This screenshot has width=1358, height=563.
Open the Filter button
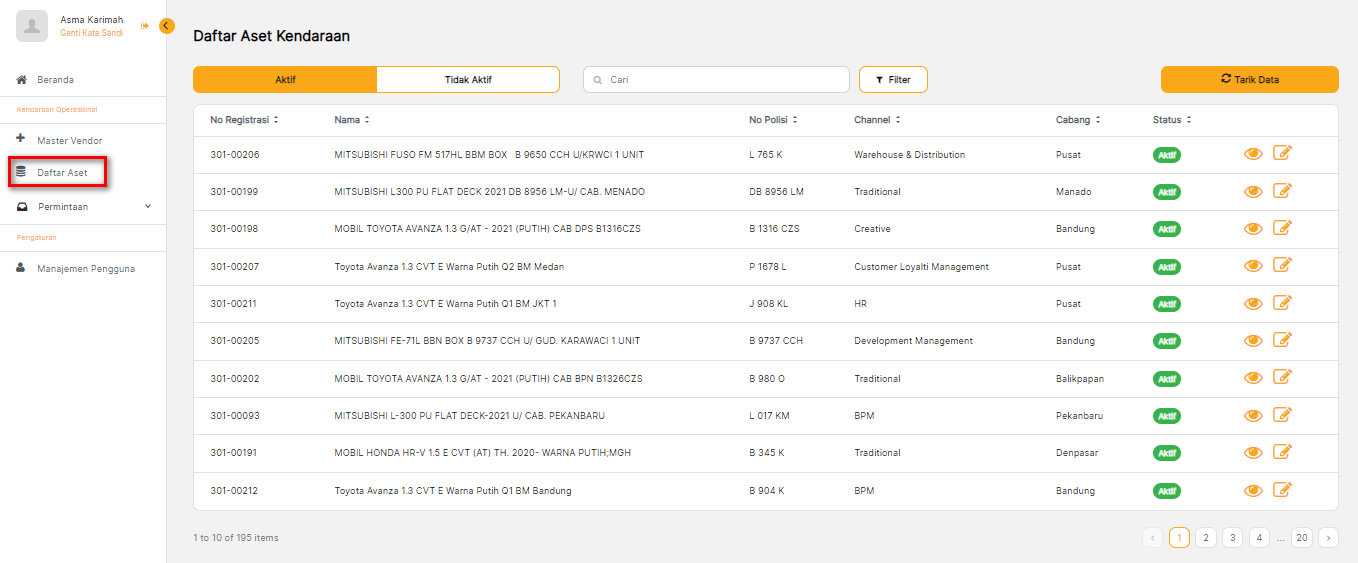point(893,80)
